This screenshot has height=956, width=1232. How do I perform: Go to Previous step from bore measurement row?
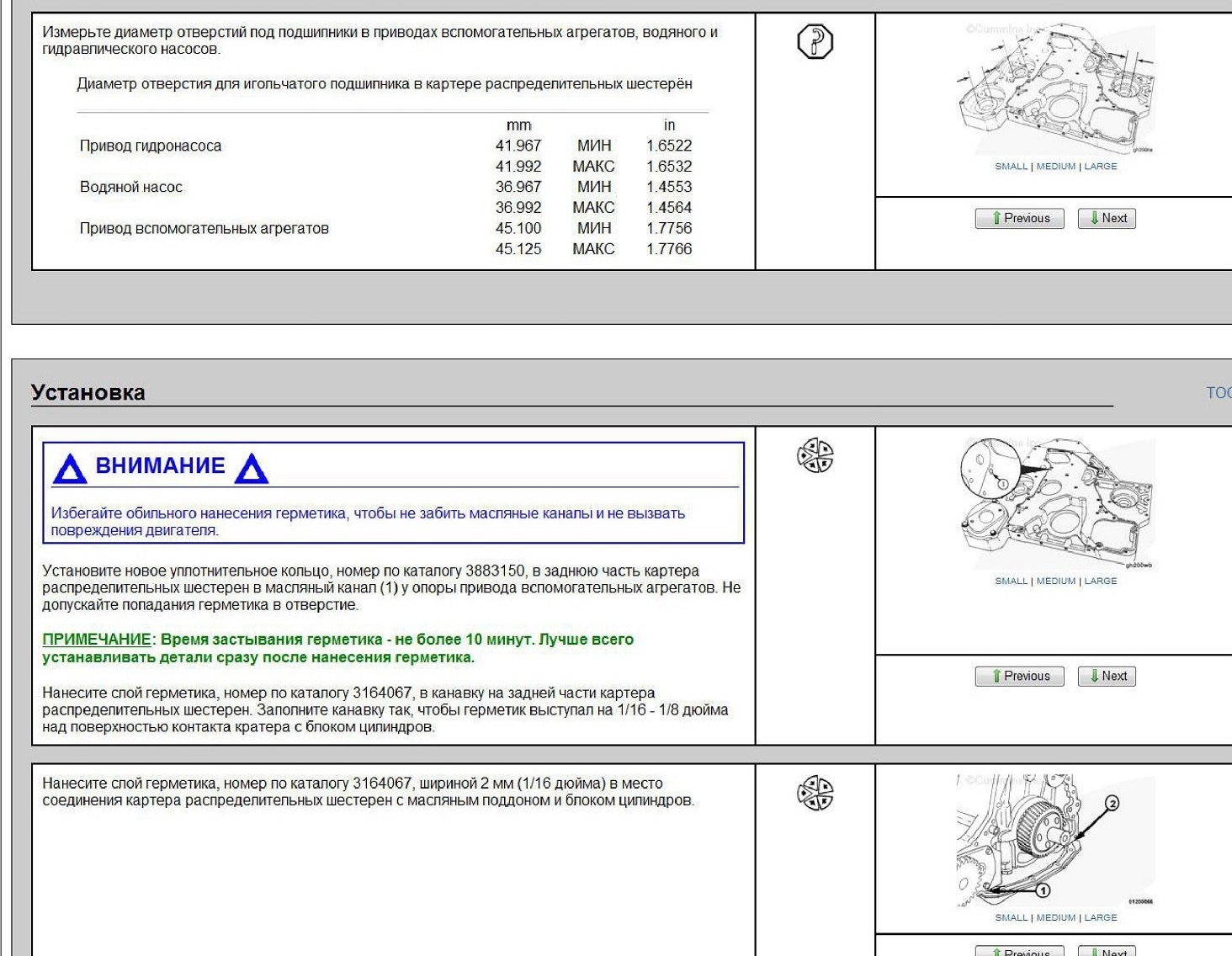(1019, 219)
